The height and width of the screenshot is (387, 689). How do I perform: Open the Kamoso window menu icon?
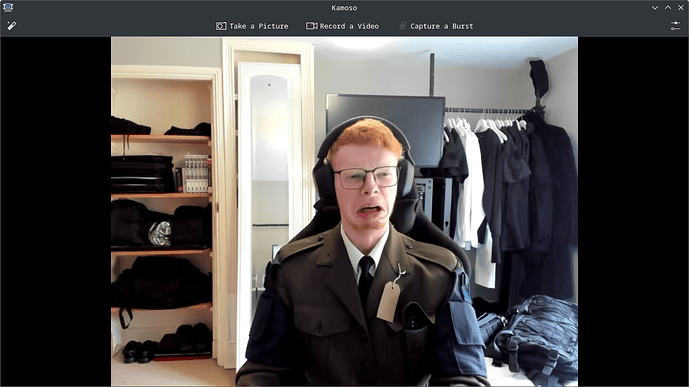tap(8, 7)
